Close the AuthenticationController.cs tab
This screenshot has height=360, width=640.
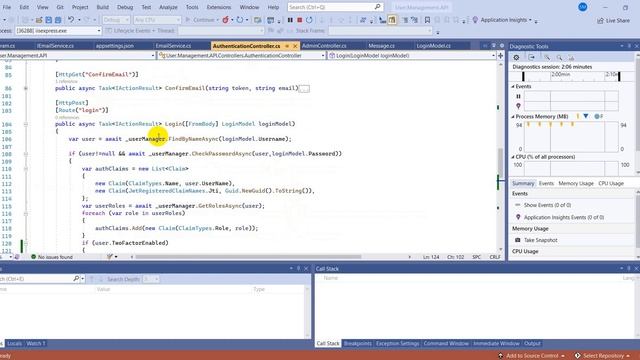(x=295, y=46)
